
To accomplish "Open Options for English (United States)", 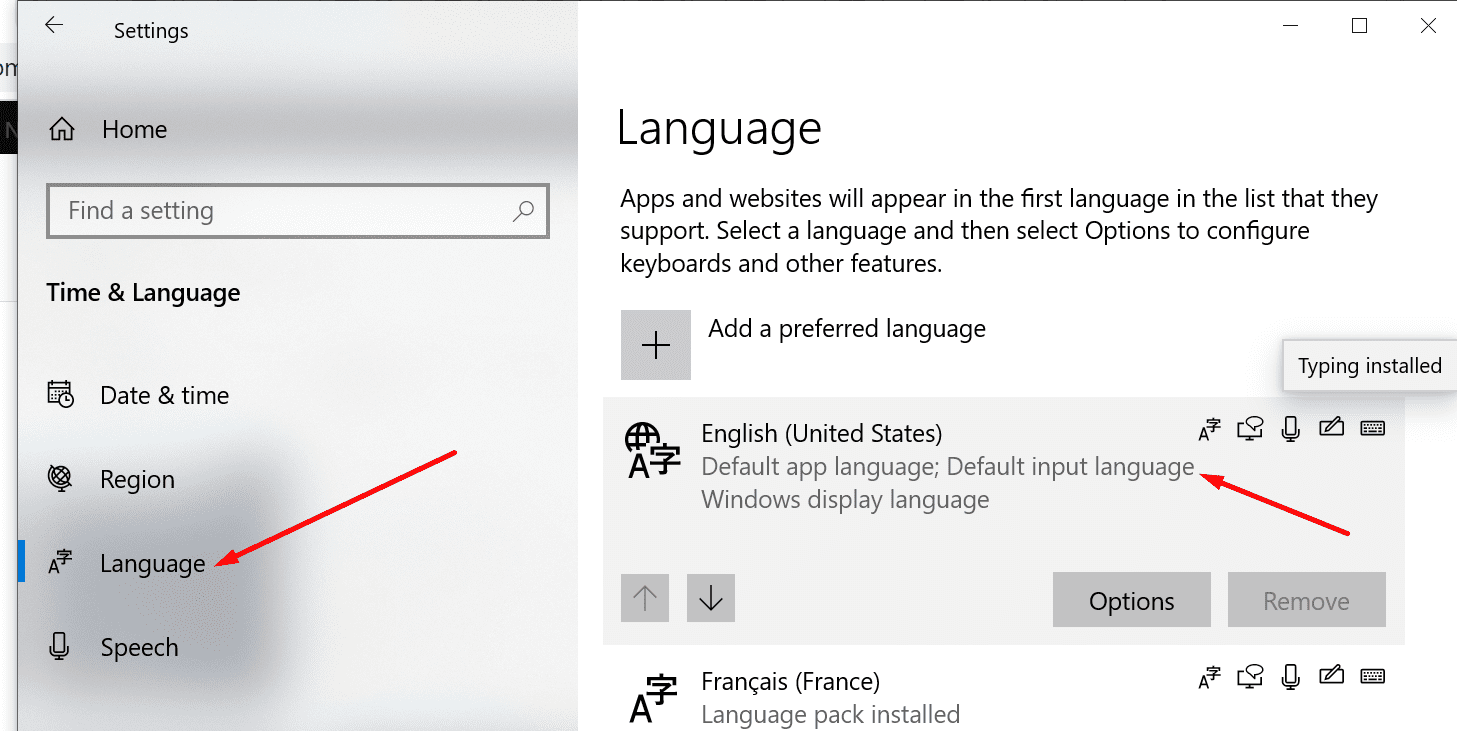I will 1132,600.
